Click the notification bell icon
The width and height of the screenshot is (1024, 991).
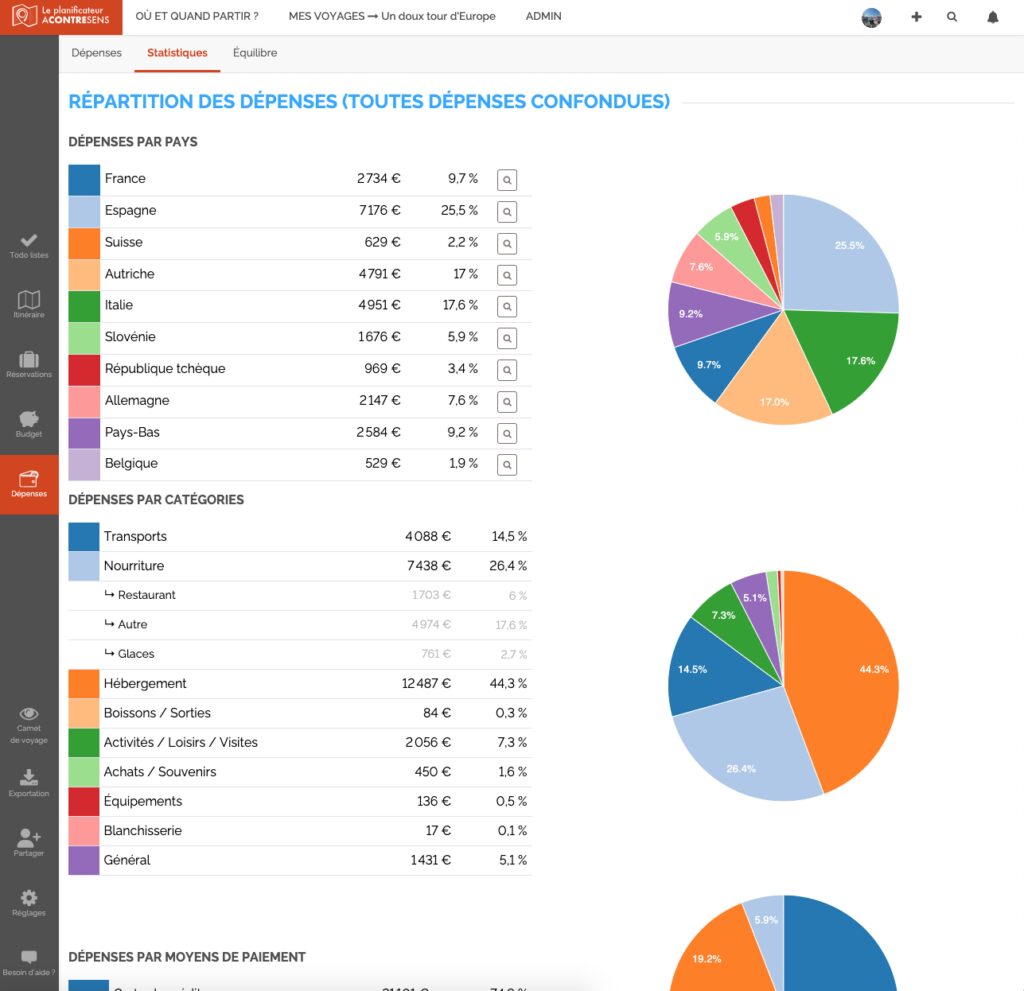point(993,17)
